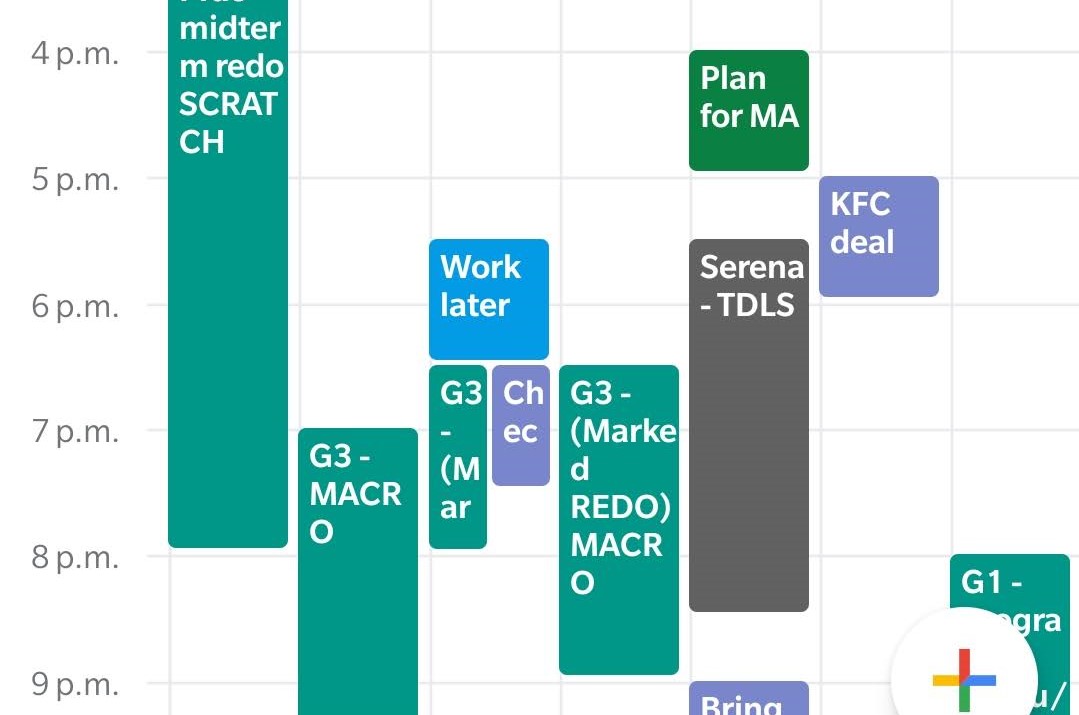Tap the 4 p.m. time label
This screenshot has width=1079, height=715.
[x=75, y=53]
